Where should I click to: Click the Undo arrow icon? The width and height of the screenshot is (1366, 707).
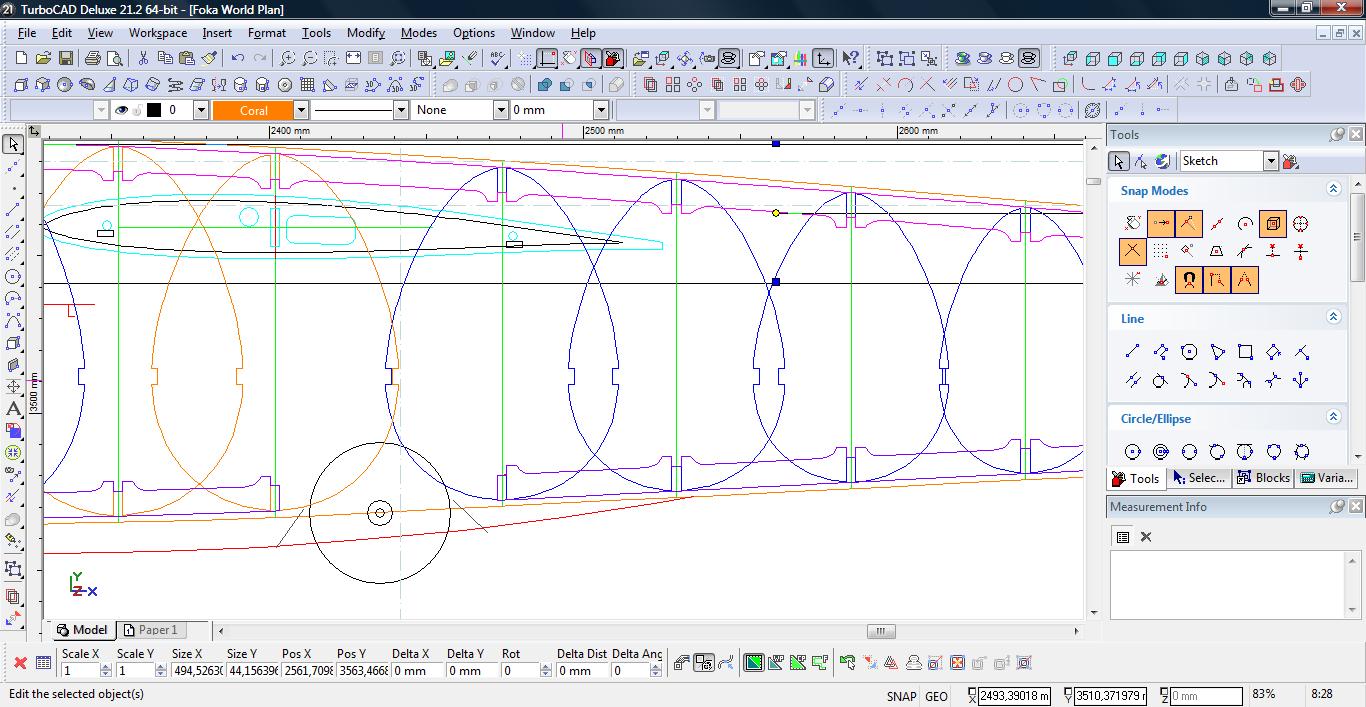tap(238, 59)
